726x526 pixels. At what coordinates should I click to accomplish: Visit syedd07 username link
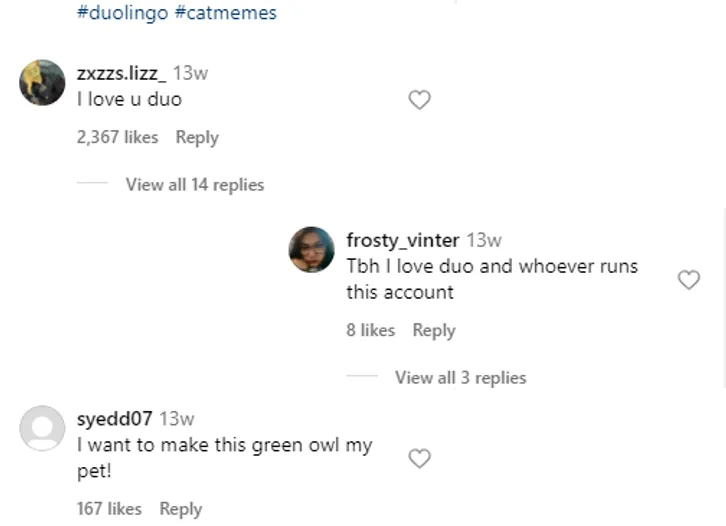tap(114, 419)
